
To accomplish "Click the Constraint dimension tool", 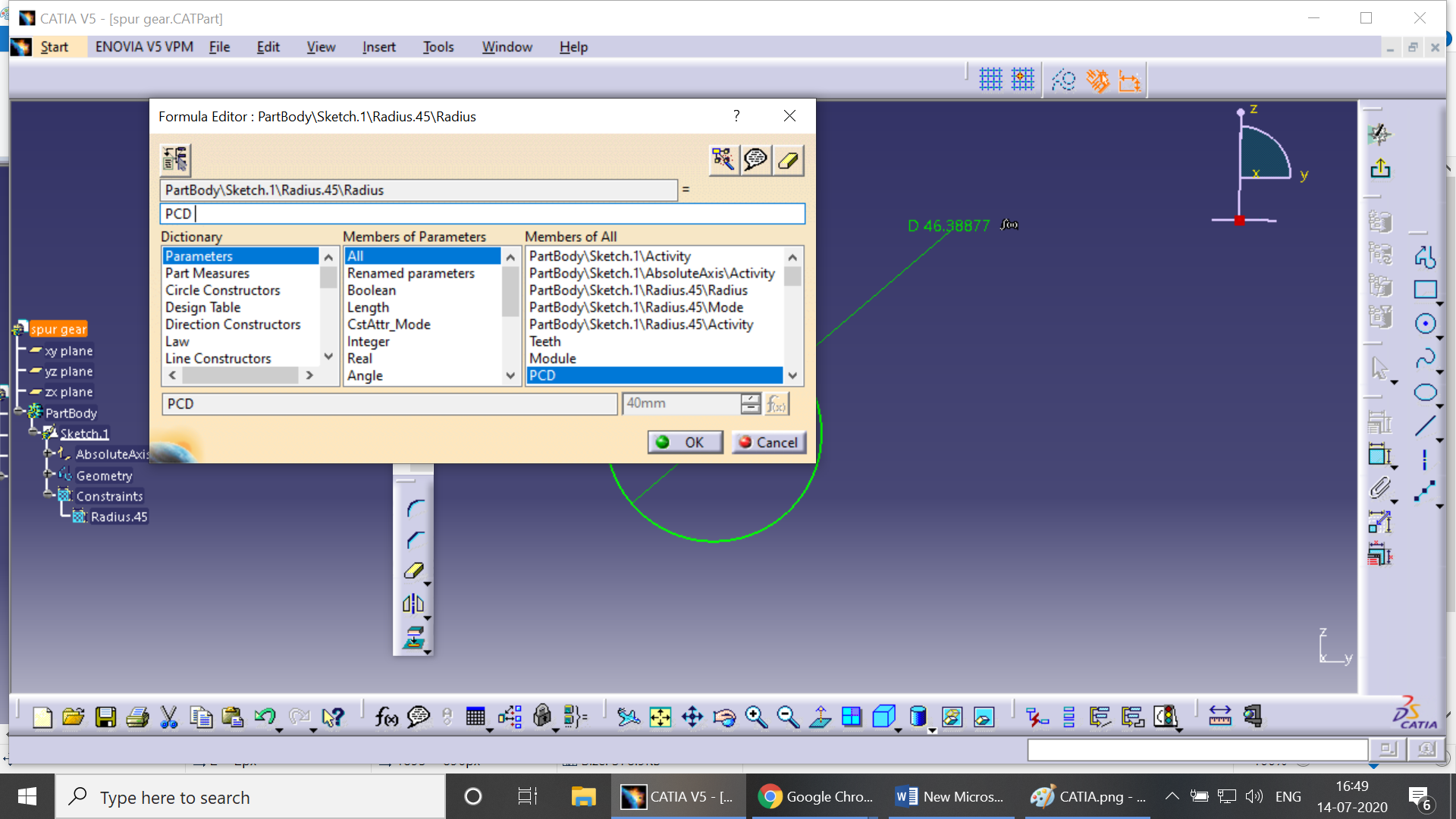I will click(x=1379, y=455).
